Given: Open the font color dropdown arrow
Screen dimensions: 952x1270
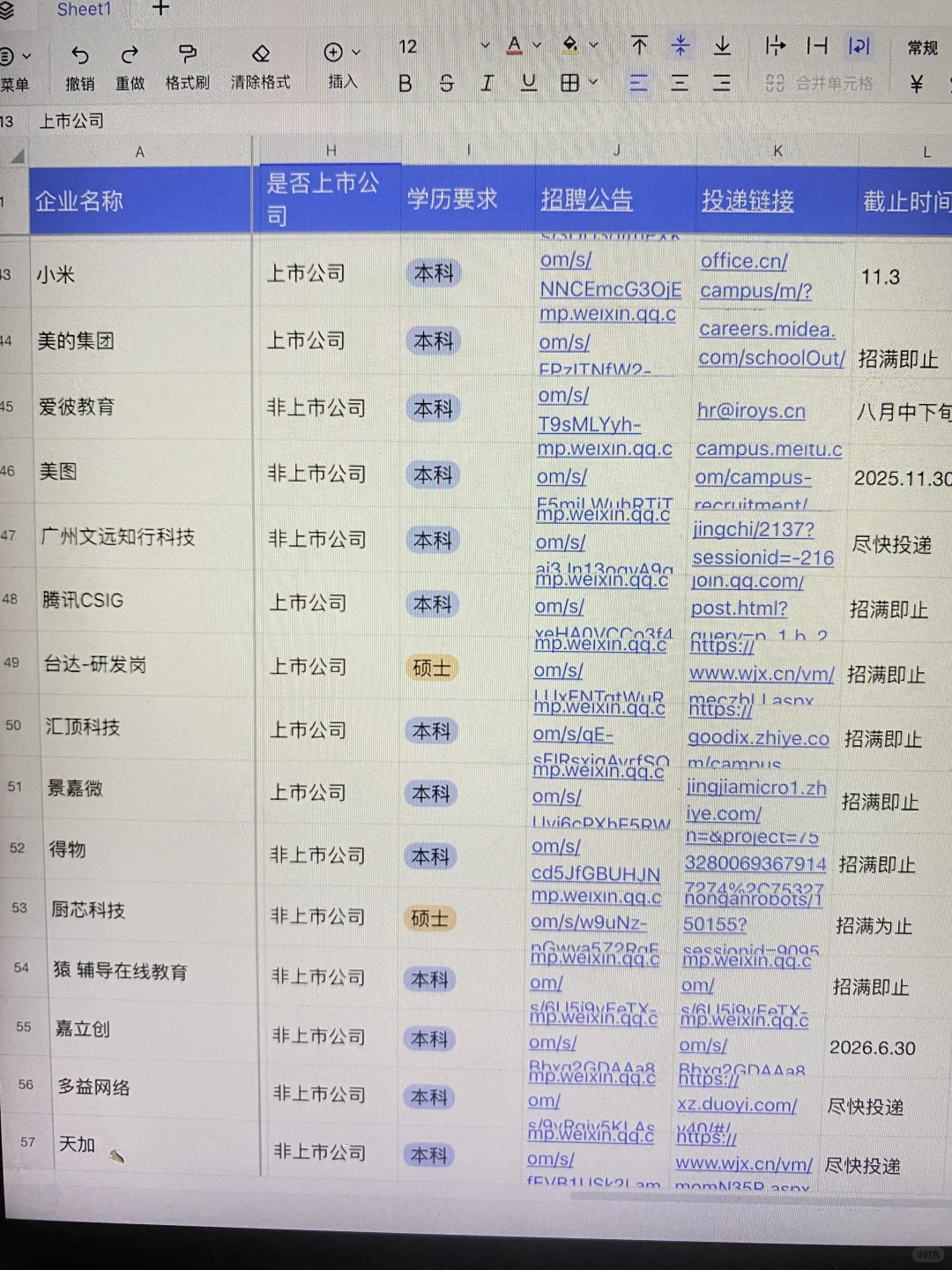Looking at the screenshot, I should (x=537, y=45).
